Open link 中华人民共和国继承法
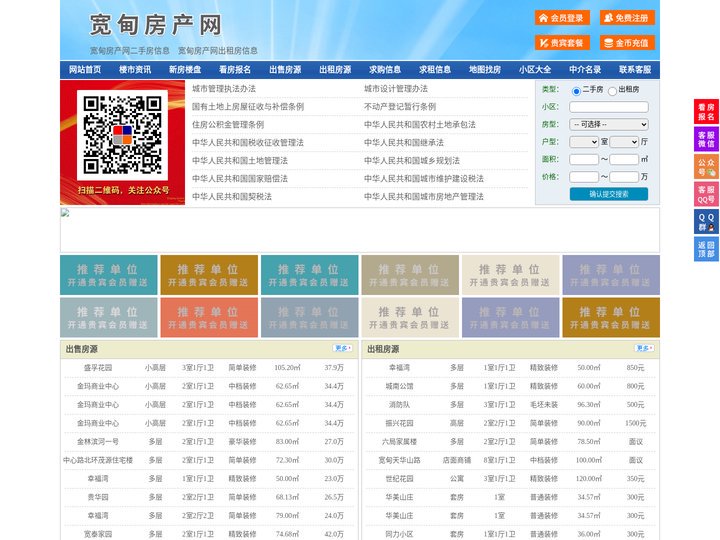The image size is (720, 540). click(x=404, y=142)
